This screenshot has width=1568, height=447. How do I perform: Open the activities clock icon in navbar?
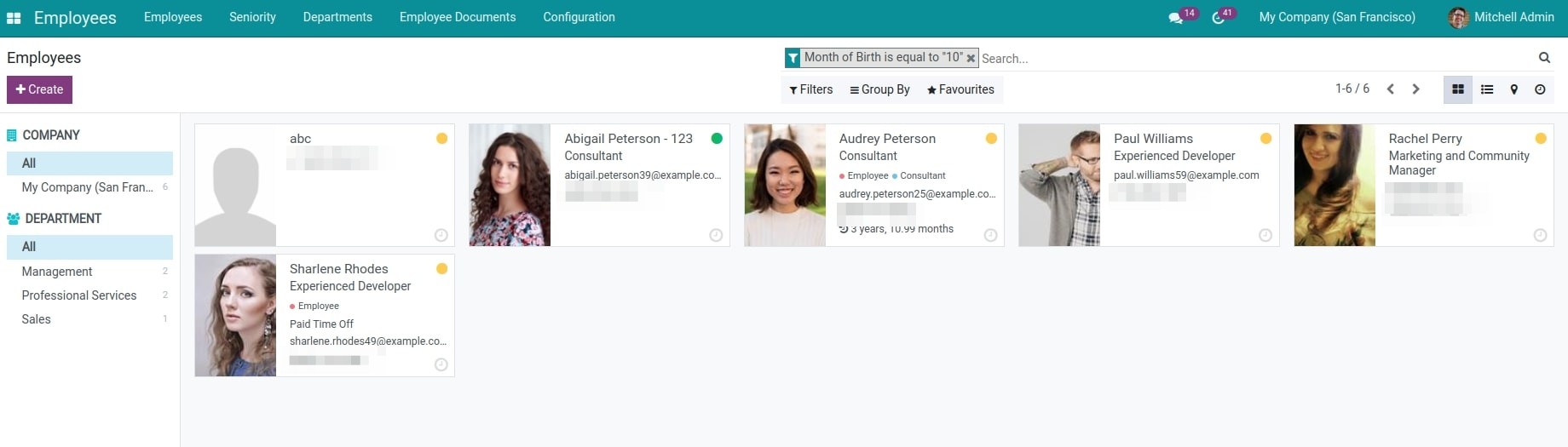(x=1219, y=18)
